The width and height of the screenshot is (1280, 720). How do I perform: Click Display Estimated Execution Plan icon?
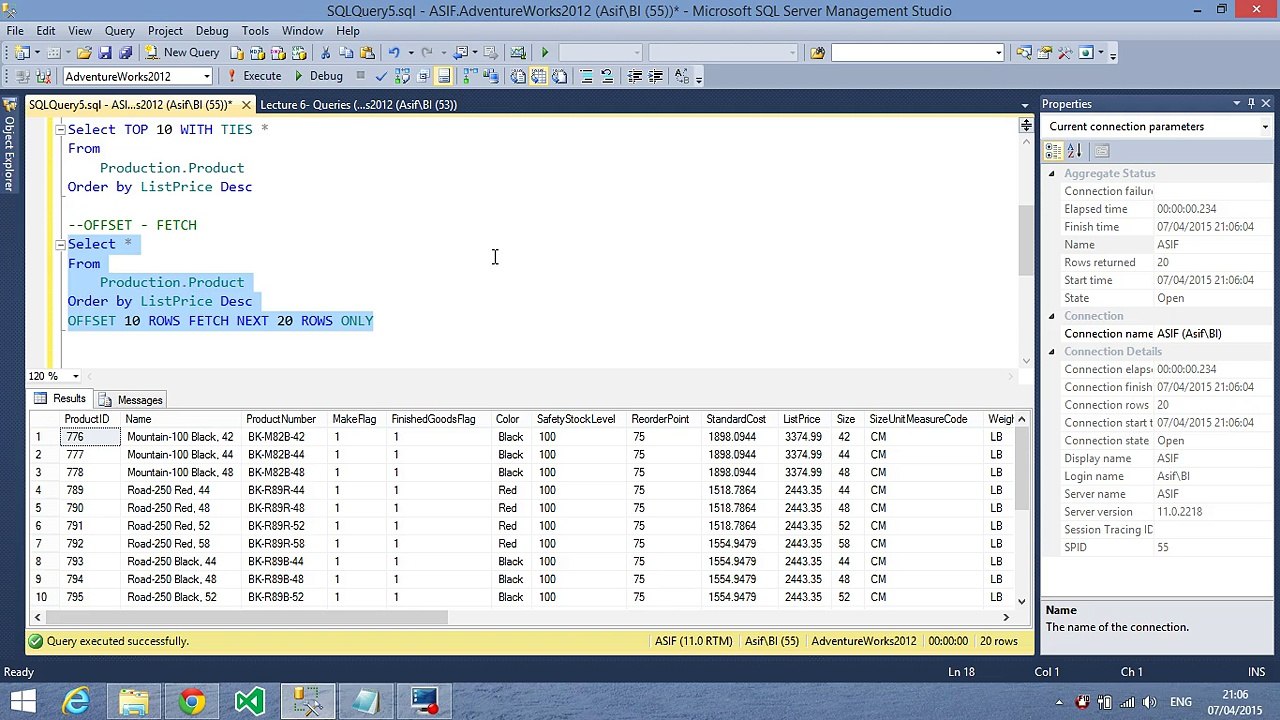(402, 76)
